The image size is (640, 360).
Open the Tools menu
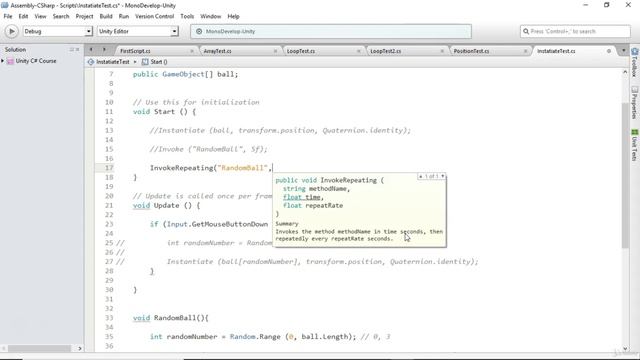[x=187, y=16]
